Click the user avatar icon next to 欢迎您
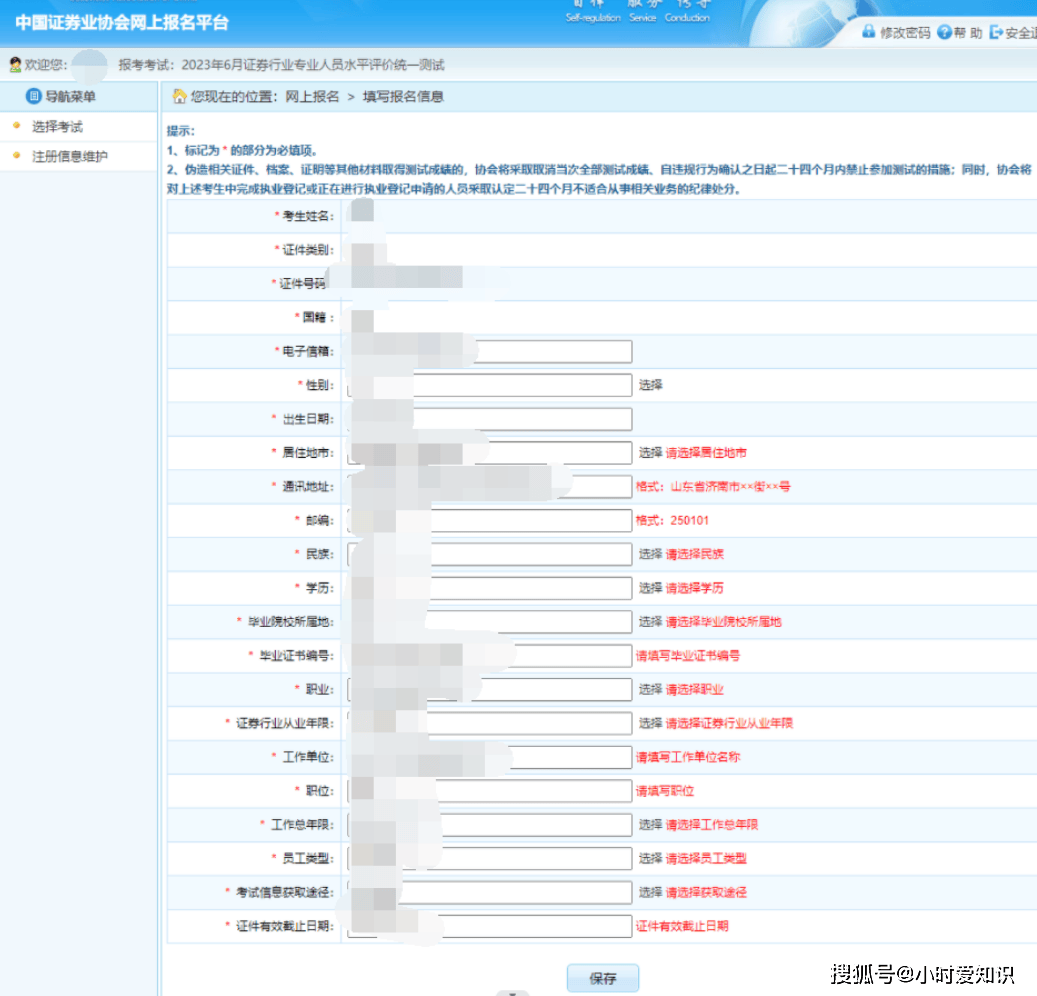This screenshot has height=996, width=1037. (16, 64)
